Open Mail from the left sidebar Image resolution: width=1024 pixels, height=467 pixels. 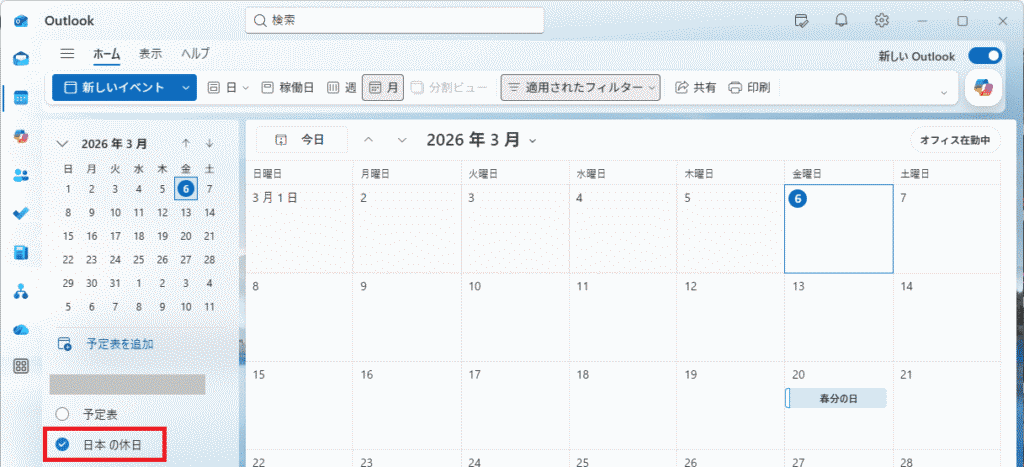(21, 59)
